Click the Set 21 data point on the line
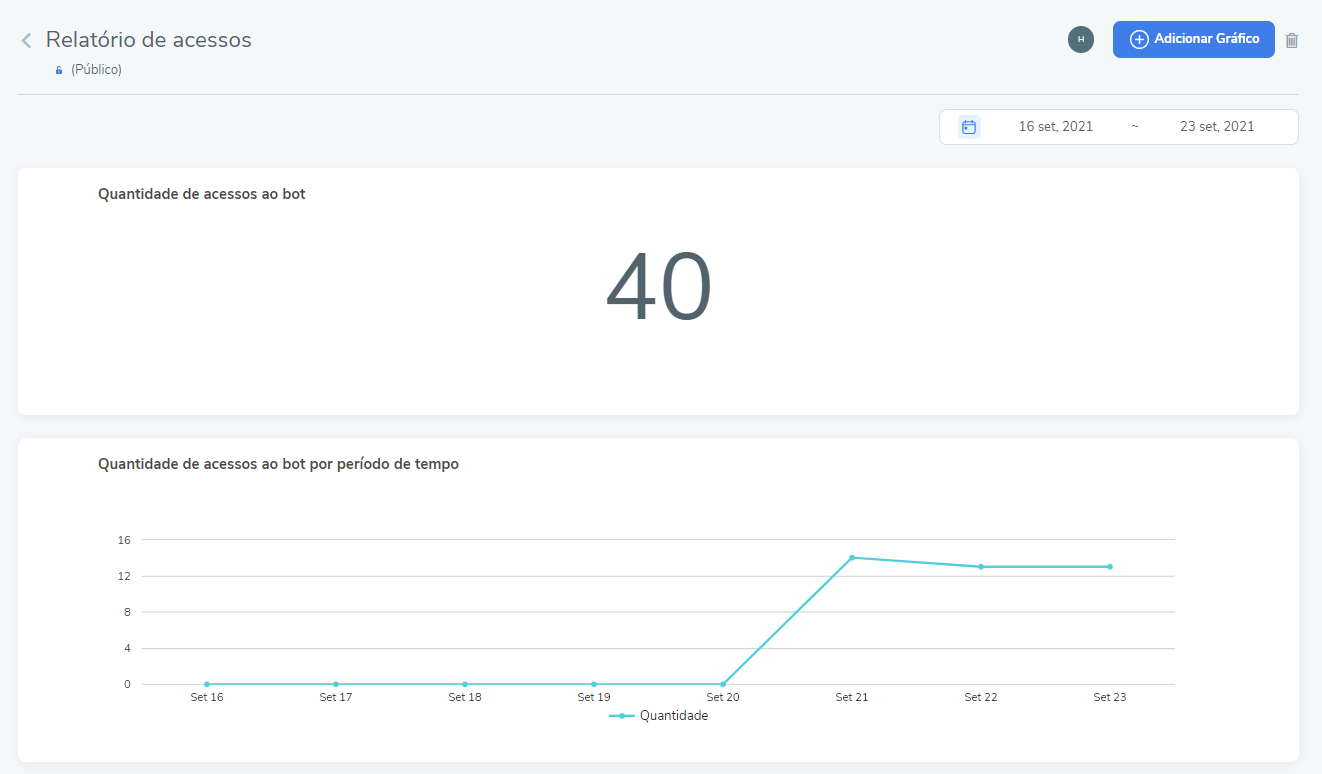 (852, 558)
